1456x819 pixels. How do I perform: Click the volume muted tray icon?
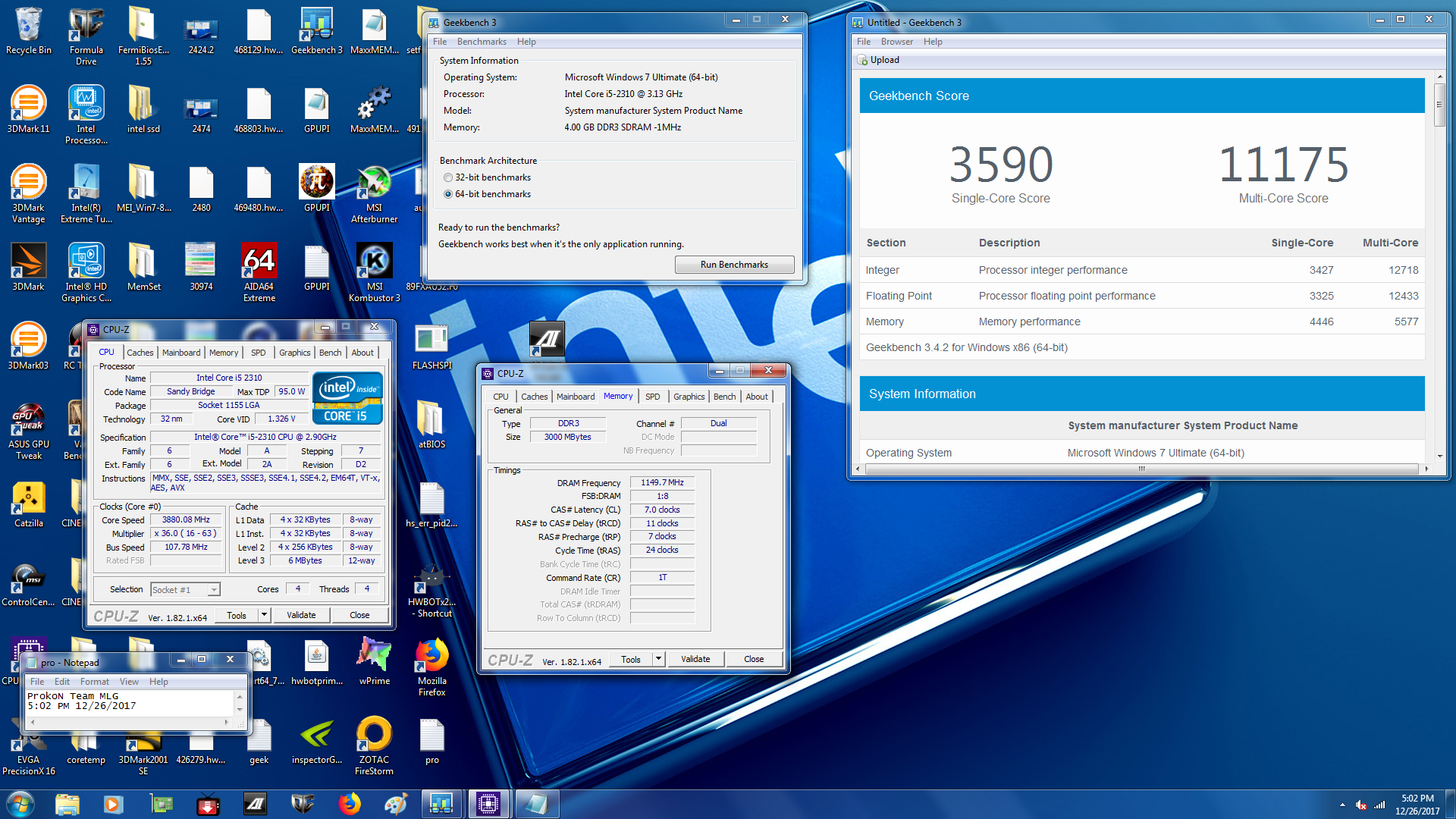(x=1361, y=805)
